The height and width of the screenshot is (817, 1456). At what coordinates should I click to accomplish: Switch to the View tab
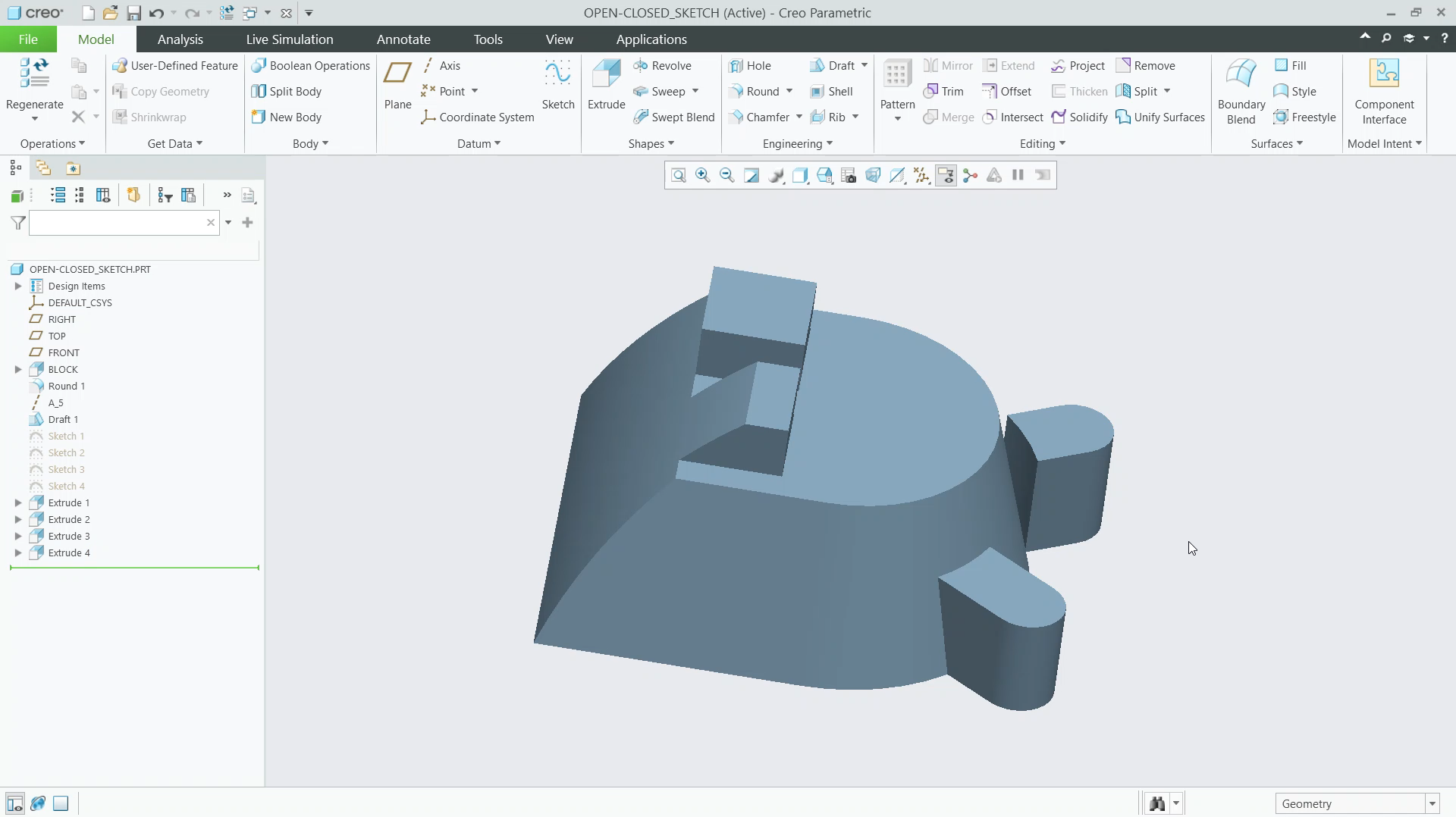coord(559,39)
